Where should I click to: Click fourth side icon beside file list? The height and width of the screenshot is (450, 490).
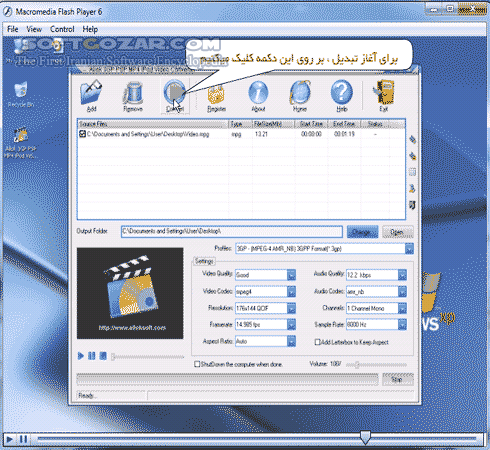pos(413,189)
